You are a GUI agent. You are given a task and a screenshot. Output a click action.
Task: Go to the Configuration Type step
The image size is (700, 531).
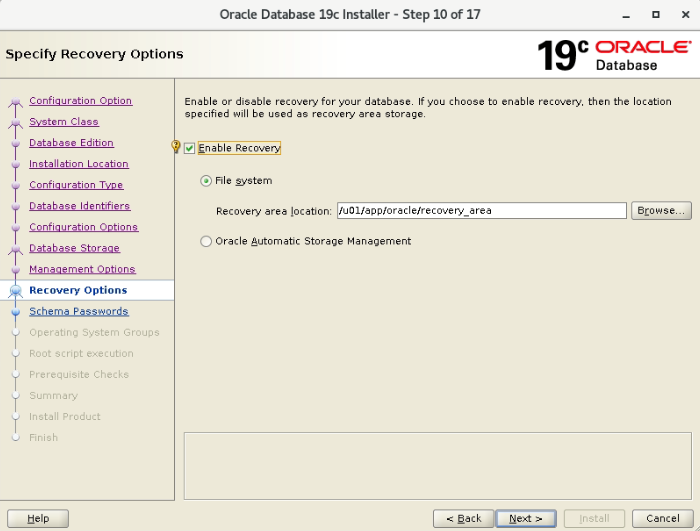pyautogui.click(x=76, y=185)
